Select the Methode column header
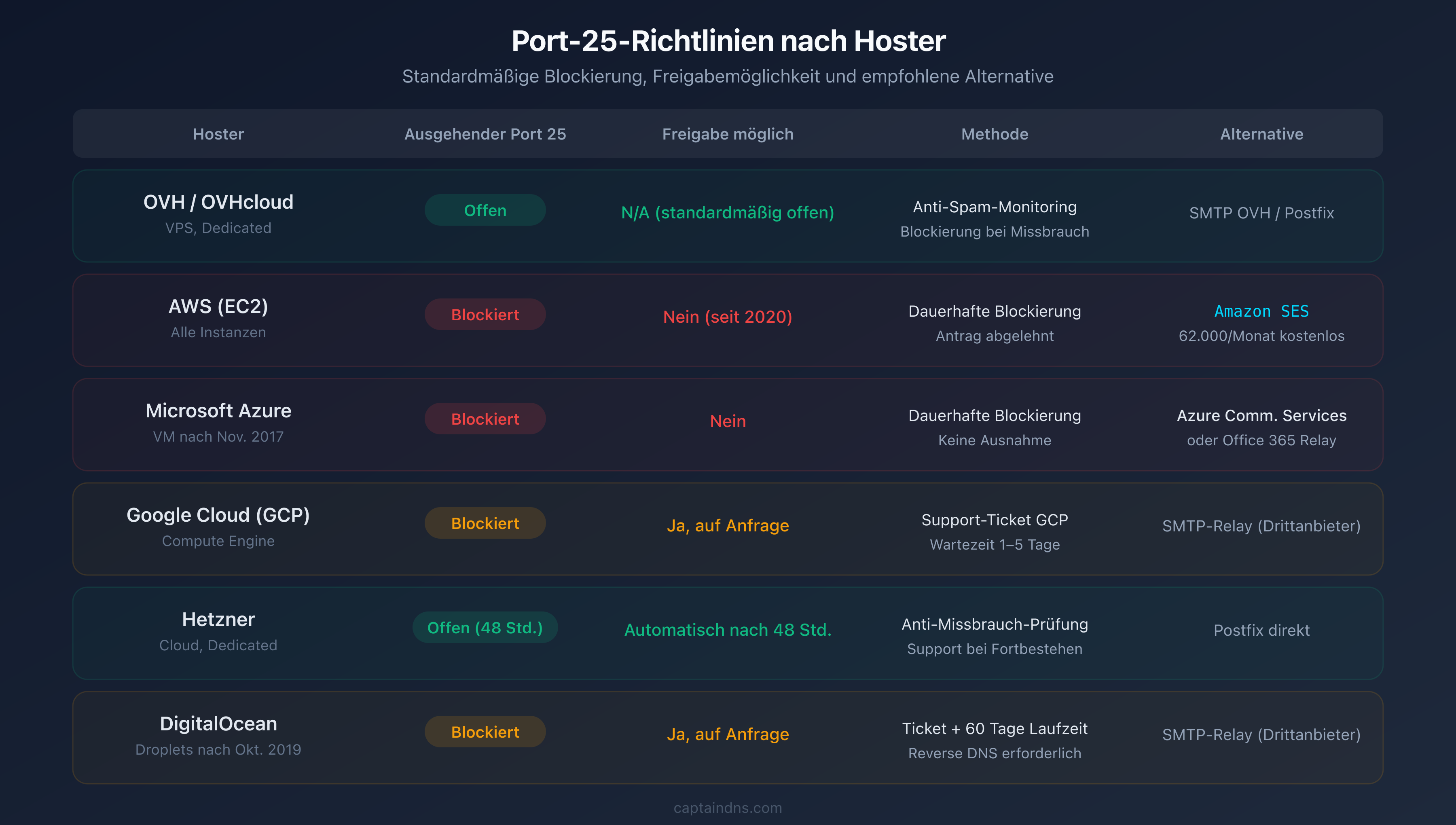 (994, 134)
